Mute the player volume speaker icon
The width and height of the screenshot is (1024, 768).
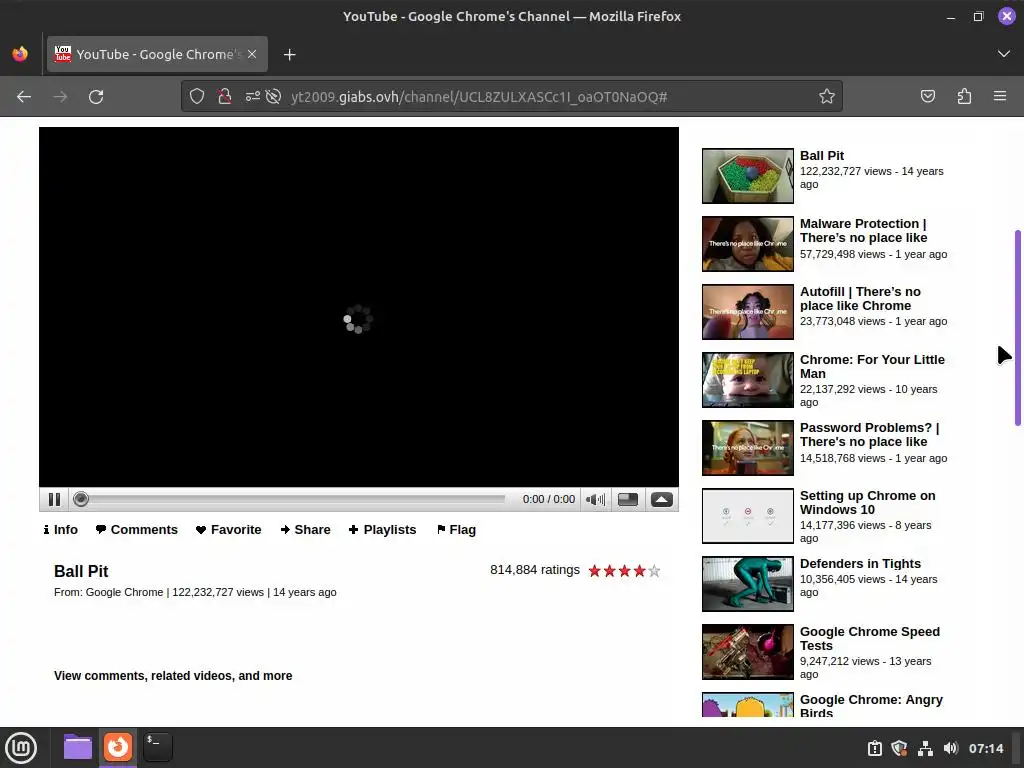595,500
